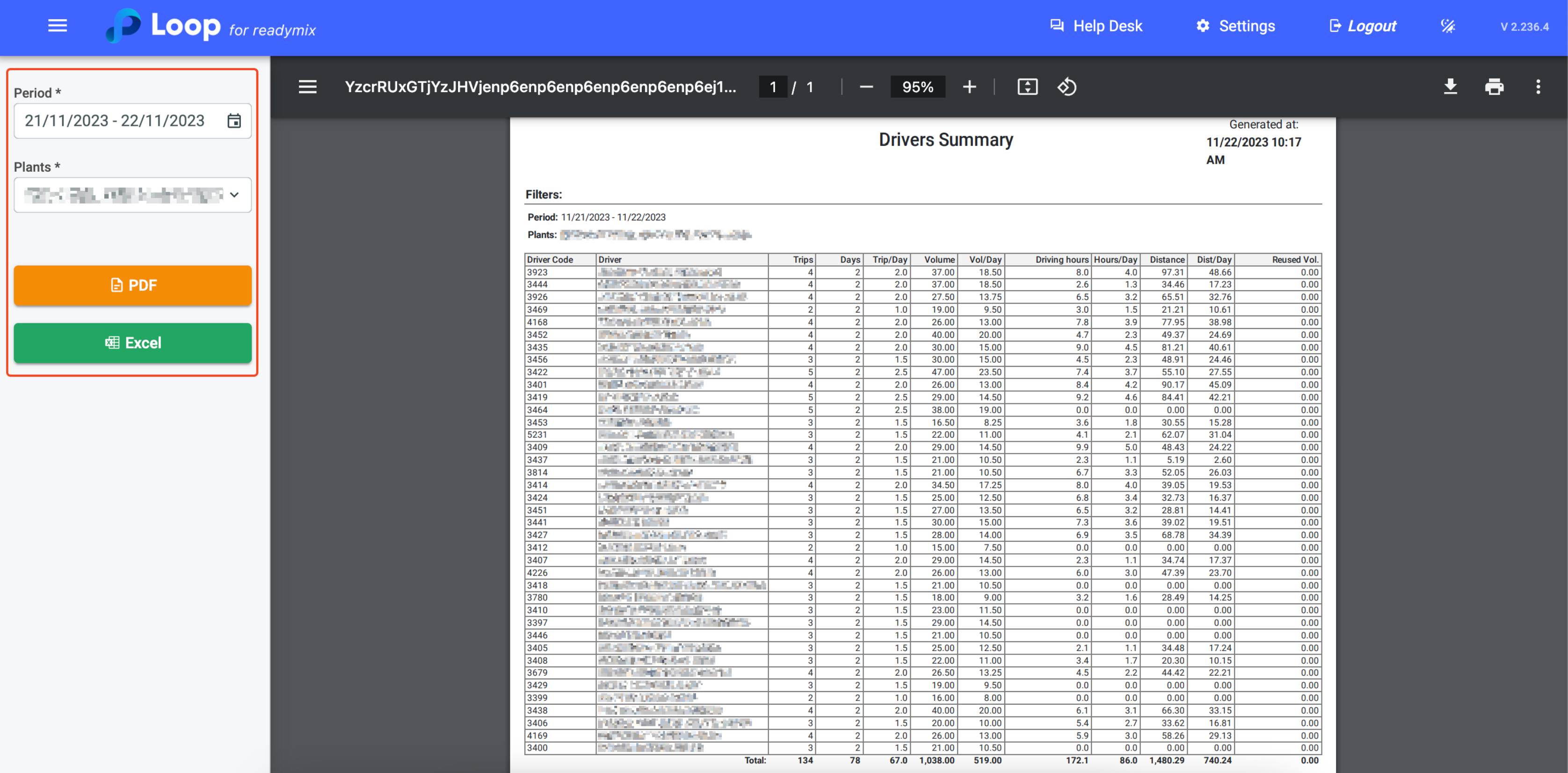The height and width of the screenshot is (773, 1568).
Task: Click the Logout link
Action: click(1362, 26)
